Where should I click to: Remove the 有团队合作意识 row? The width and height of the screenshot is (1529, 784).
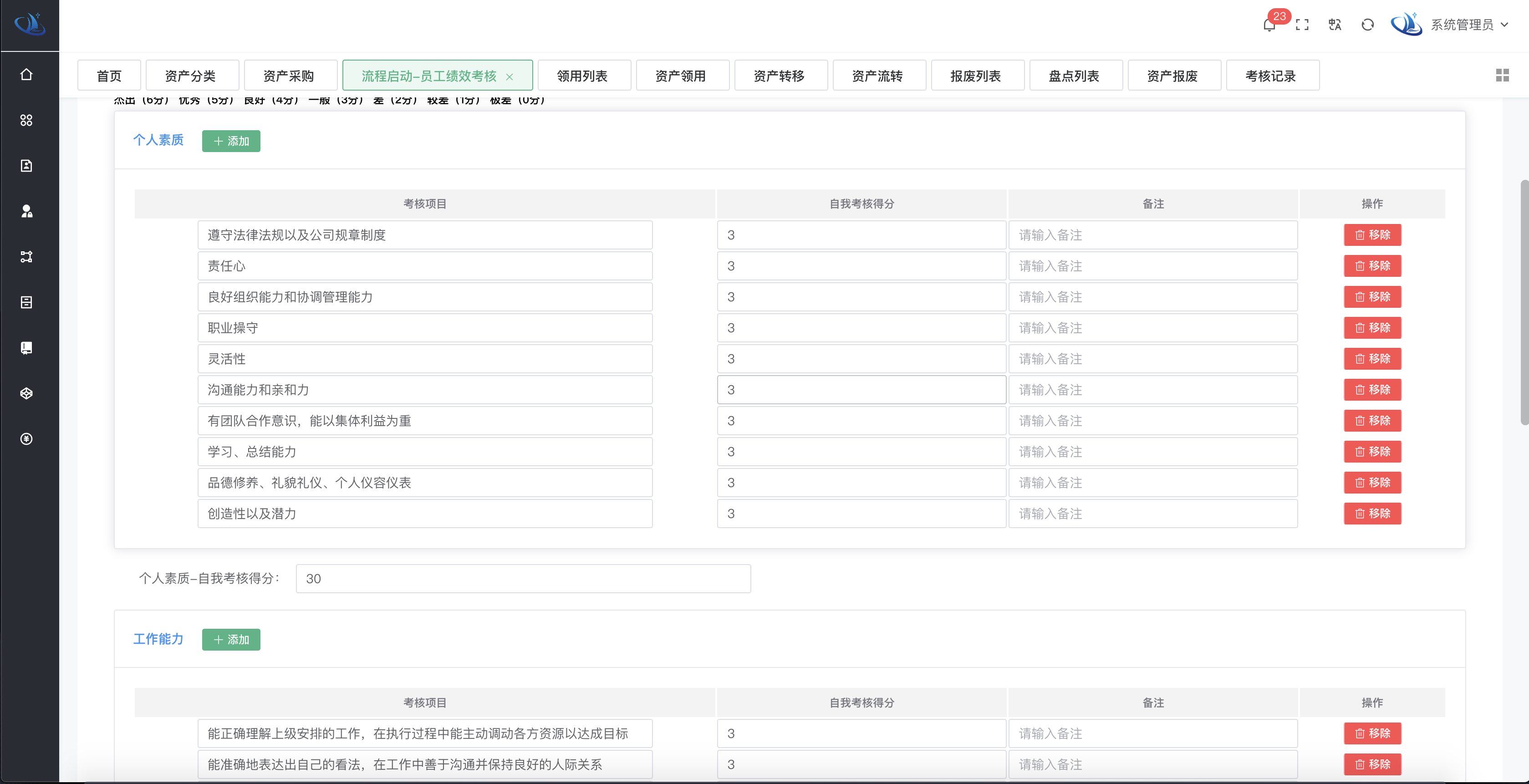point(1372,420)
